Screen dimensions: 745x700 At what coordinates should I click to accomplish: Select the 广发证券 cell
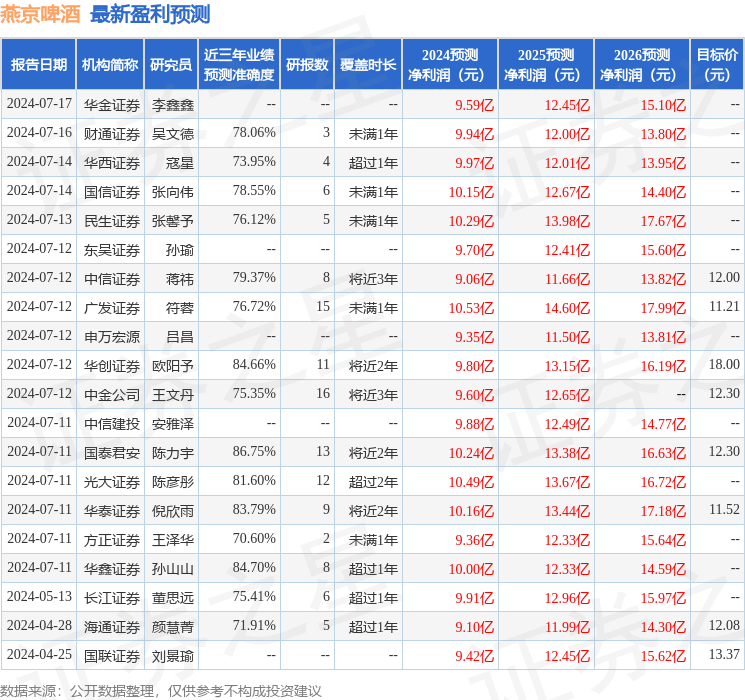tap(112, 308)
